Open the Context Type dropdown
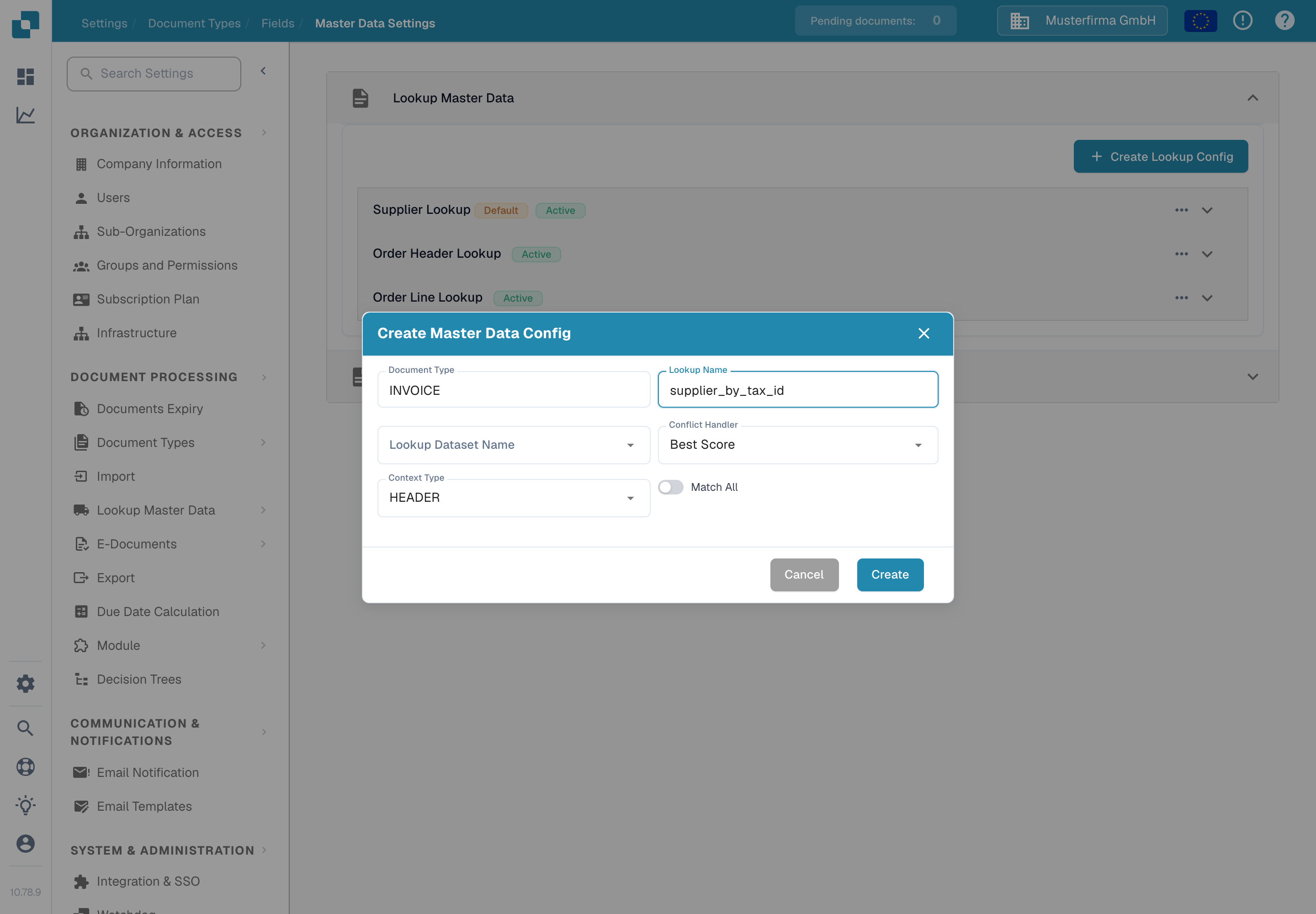 (514, 498)
